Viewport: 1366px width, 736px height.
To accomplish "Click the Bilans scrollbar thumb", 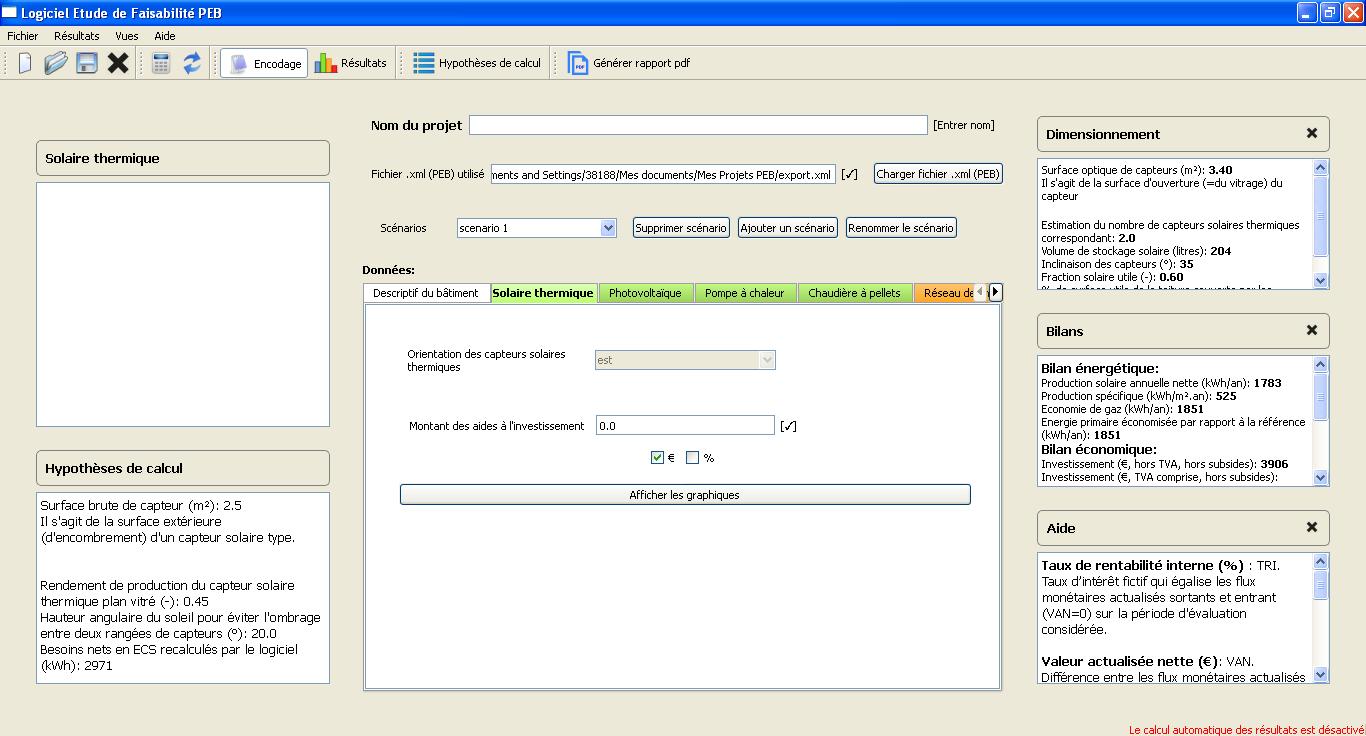I will [1320, 397].
